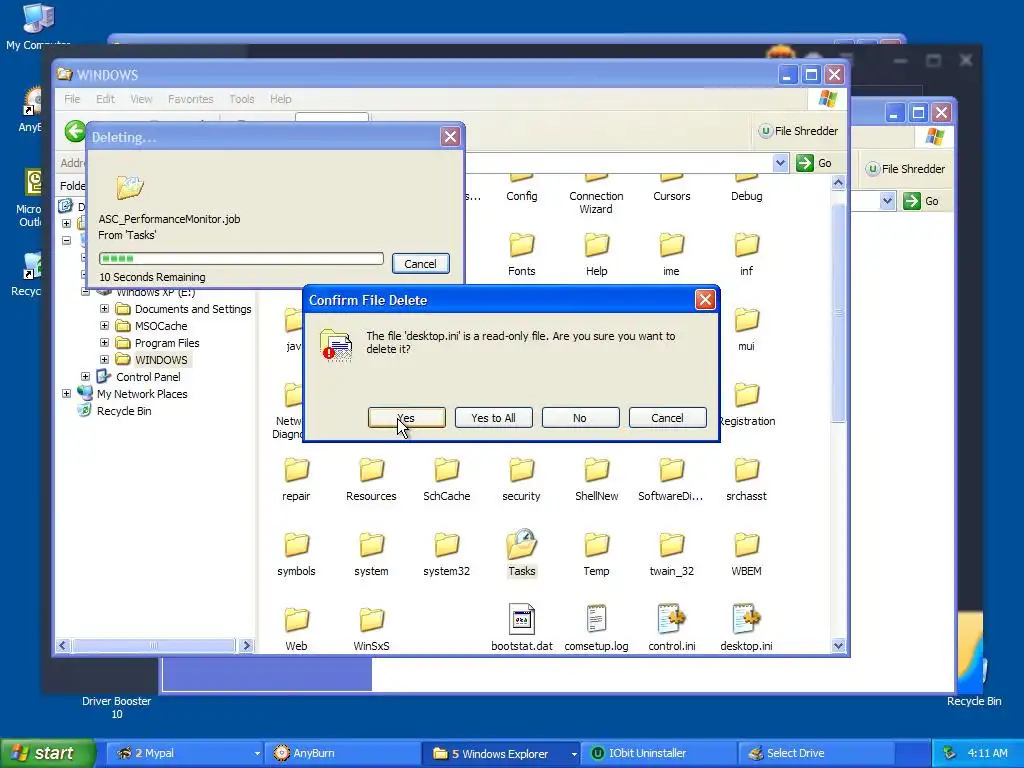Click the Start button on taskbar
The image size is (1024, 768).
47,753
